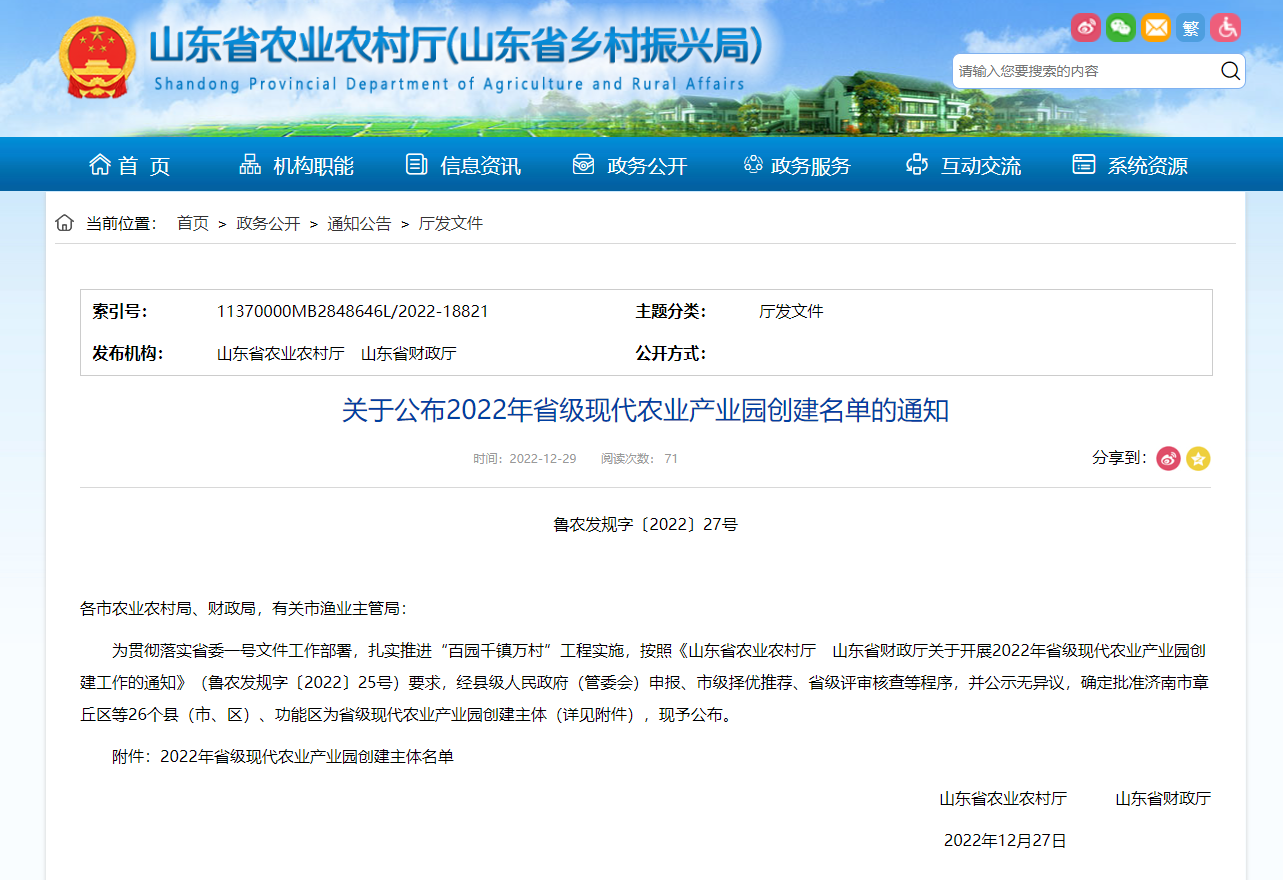Image resolution: width=1283 pixels, height=880 pixels.
Task: Click the 互动交流 icon in navbar
Action: 917,165
